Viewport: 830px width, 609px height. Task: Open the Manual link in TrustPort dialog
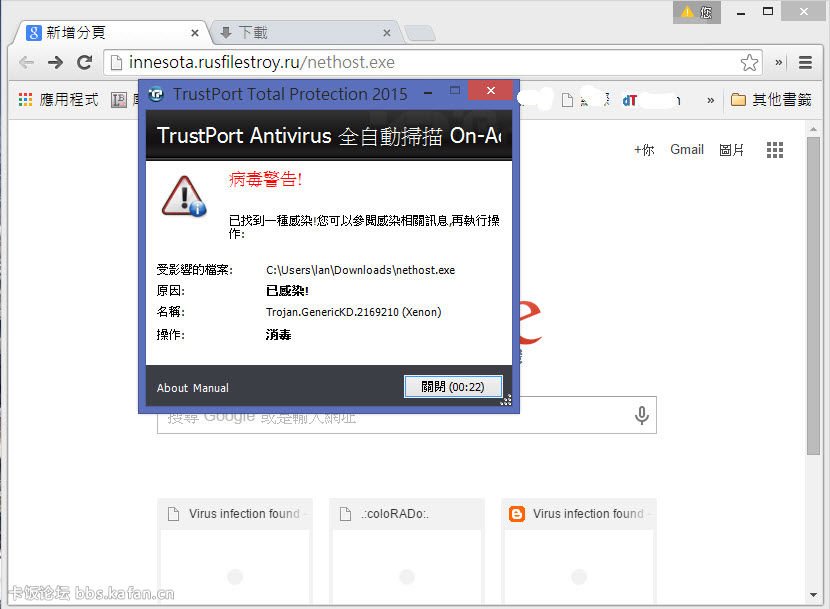coord(211,388)
